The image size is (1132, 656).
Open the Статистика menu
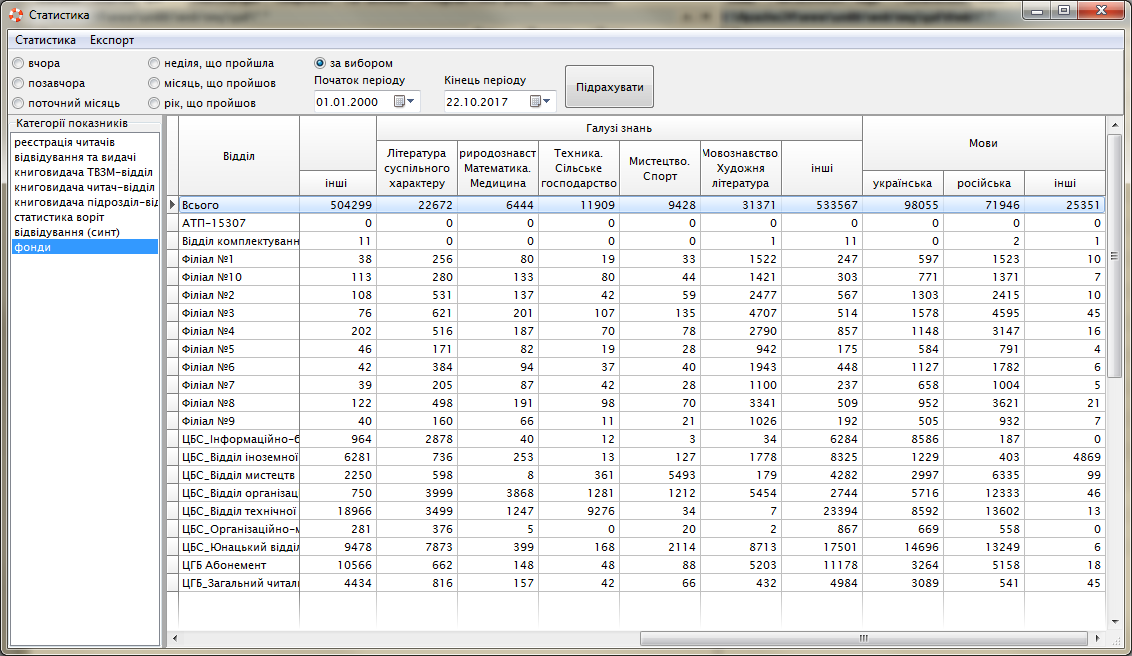(x=45, y=40)
